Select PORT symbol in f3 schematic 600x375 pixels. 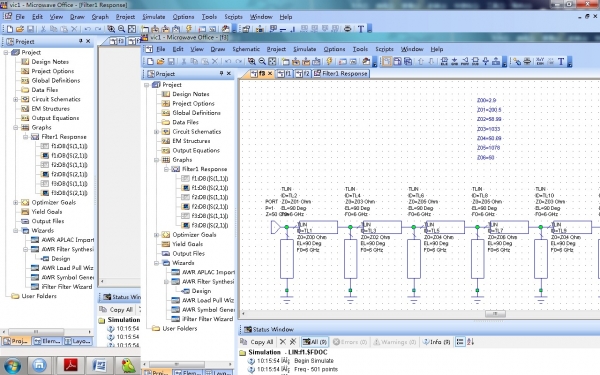(276, 227)
